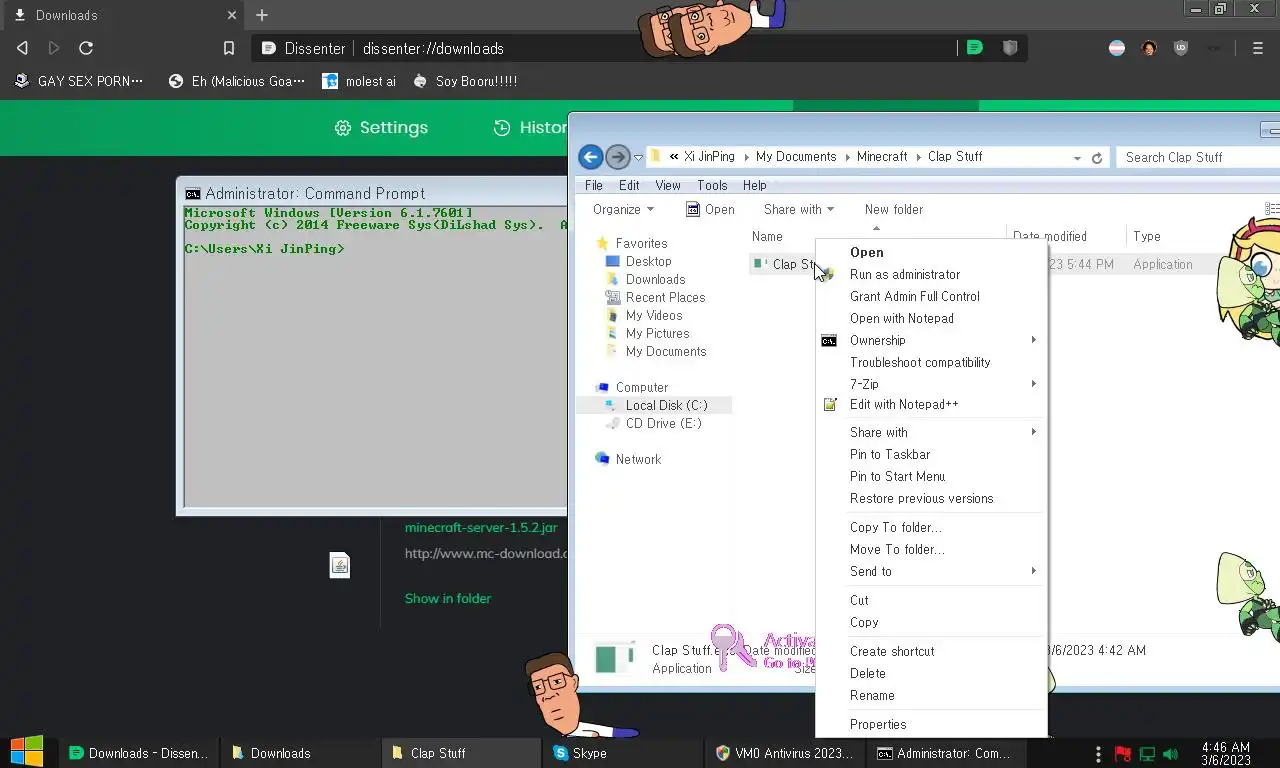Open VM0 Antivirus from the taskbar

784,753
